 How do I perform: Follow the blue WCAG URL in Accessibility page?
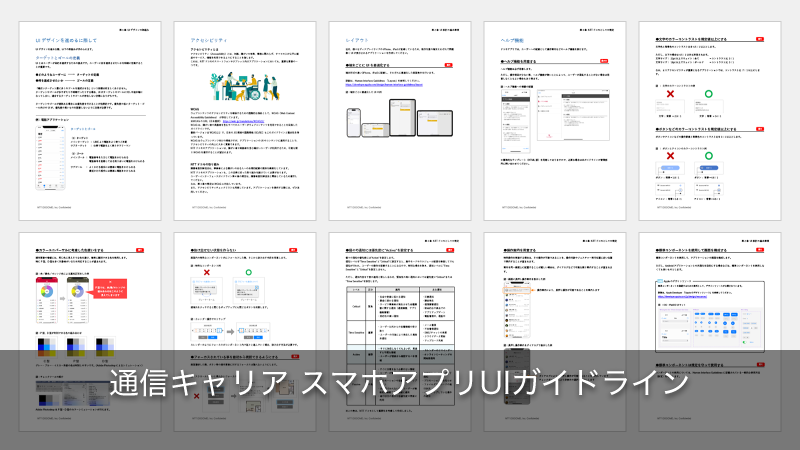coord(243,121)
